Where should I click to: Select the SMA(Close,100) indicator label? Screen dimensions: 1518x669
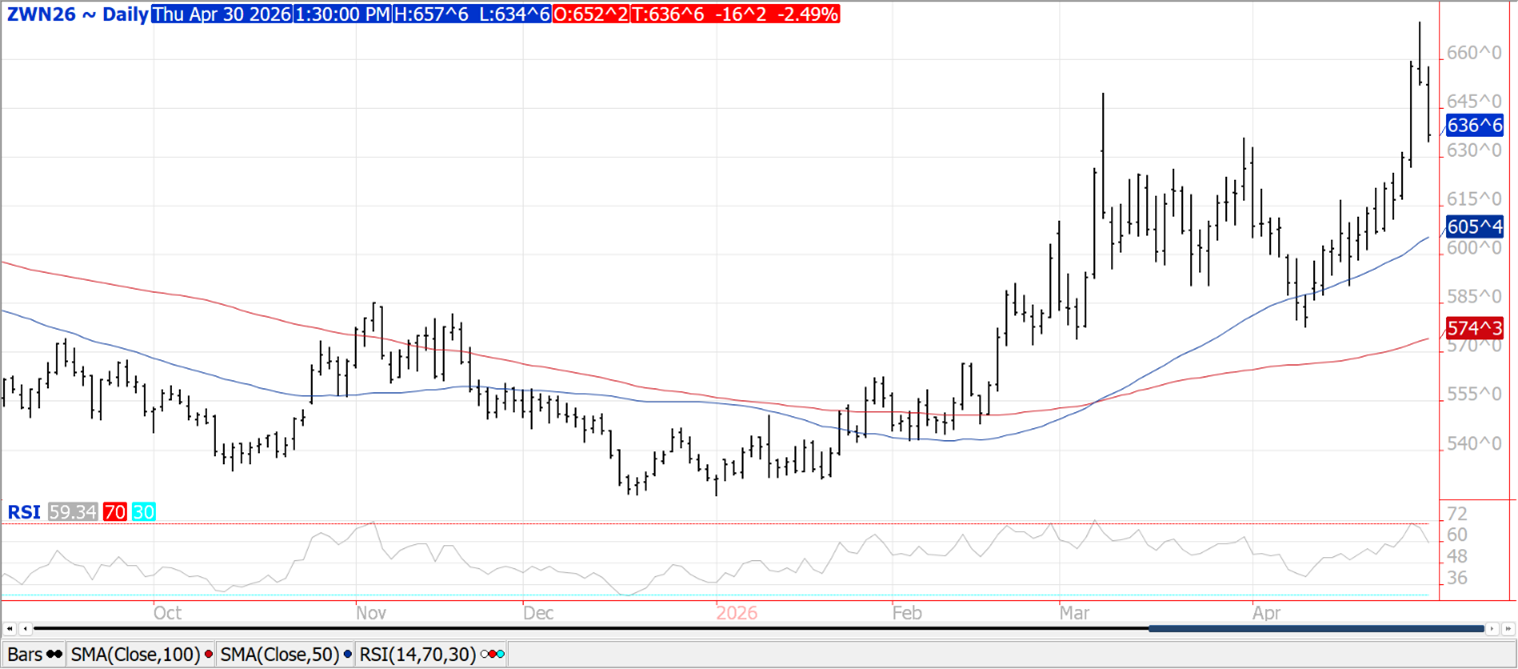[x=134, y=653]
